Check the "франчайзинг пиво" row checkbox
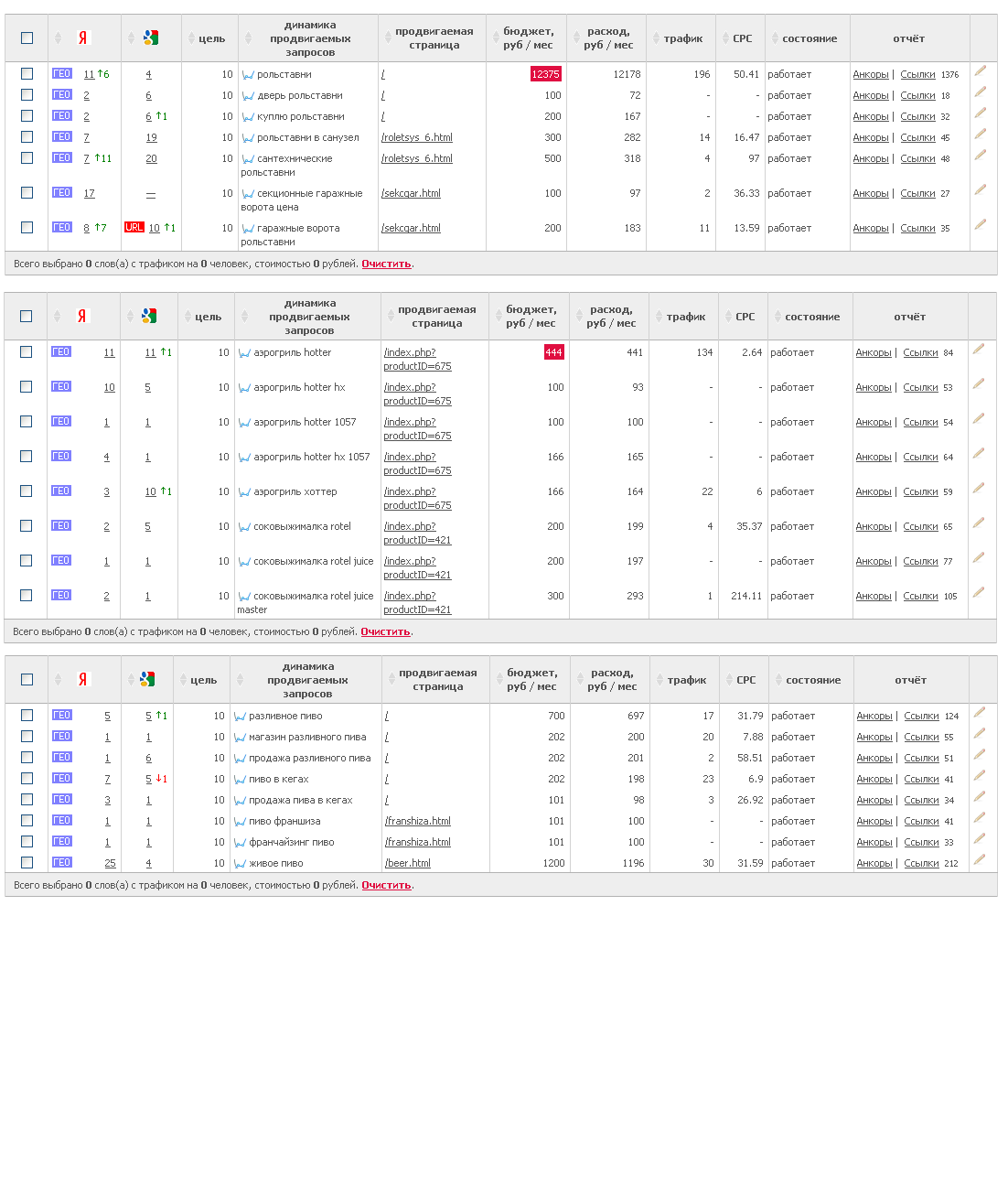 [27, 842]
